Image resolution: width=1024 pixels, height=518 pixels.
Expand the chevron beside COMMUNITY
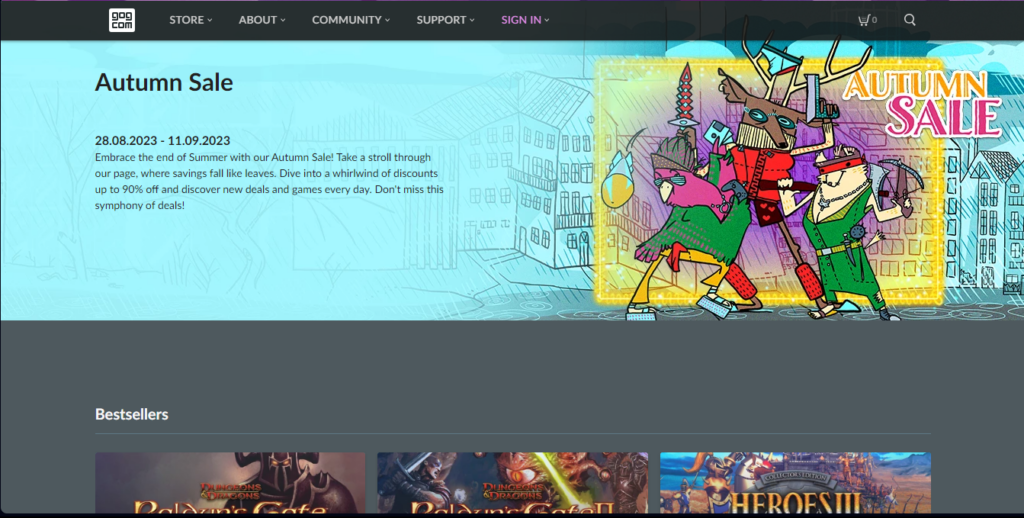click(x=387, y=20)
